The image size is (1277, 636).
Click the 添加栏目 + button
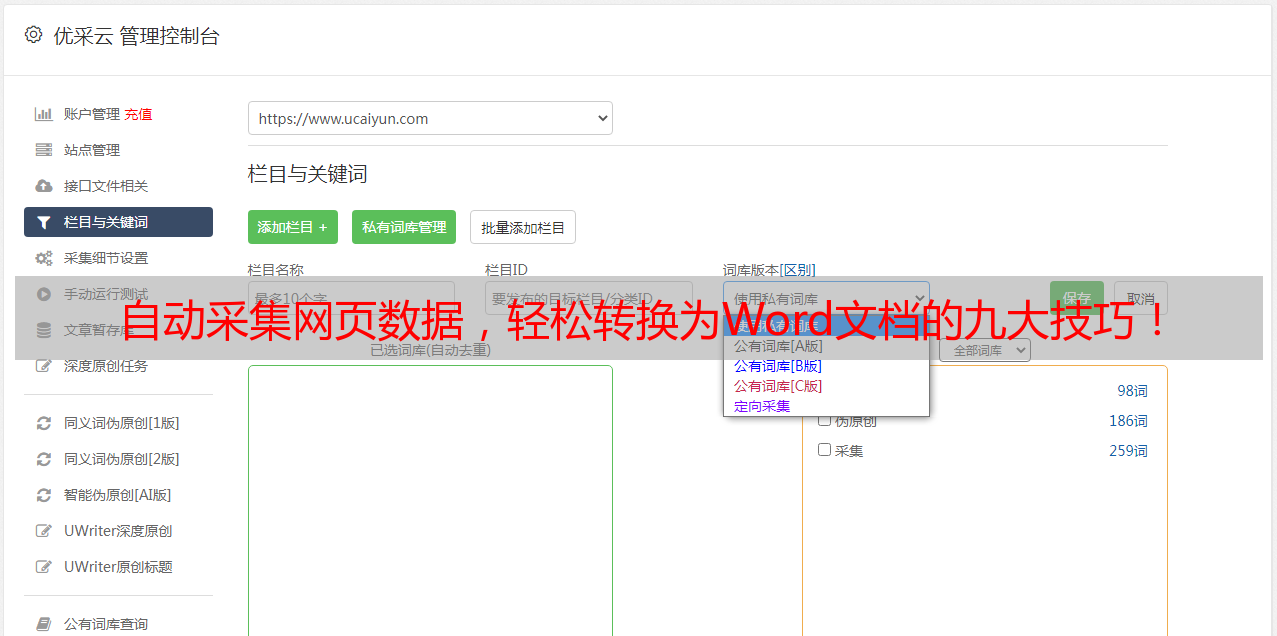click(x=292, y=227)
